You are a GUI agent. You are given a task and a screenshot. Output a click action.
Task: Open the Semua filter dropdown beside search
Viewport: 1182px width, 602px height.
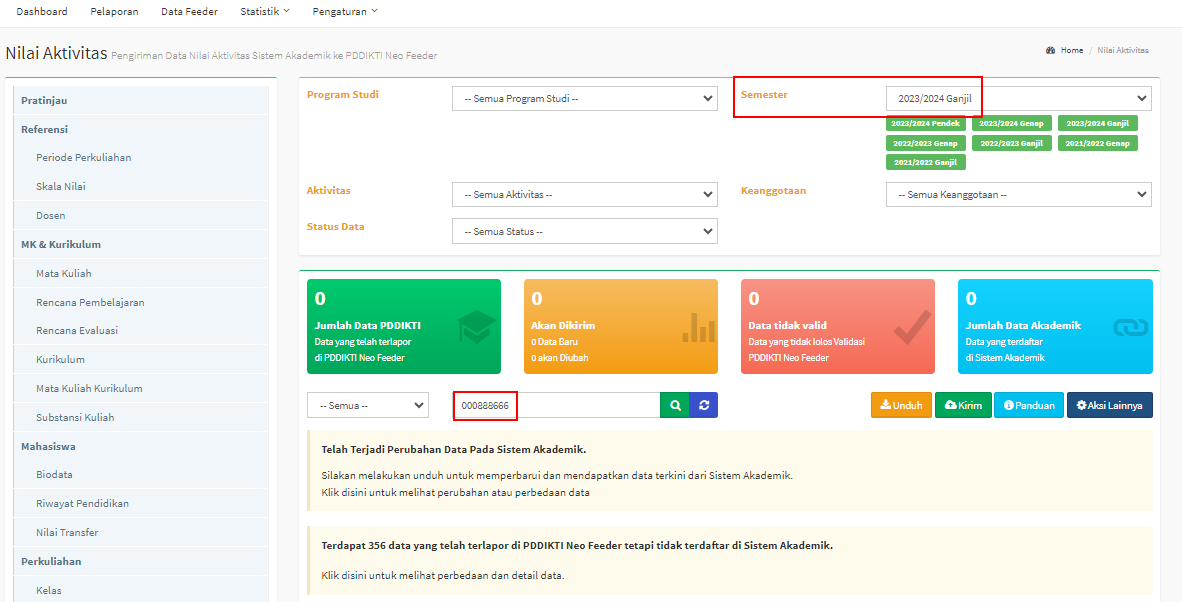[x=368, y=405]
